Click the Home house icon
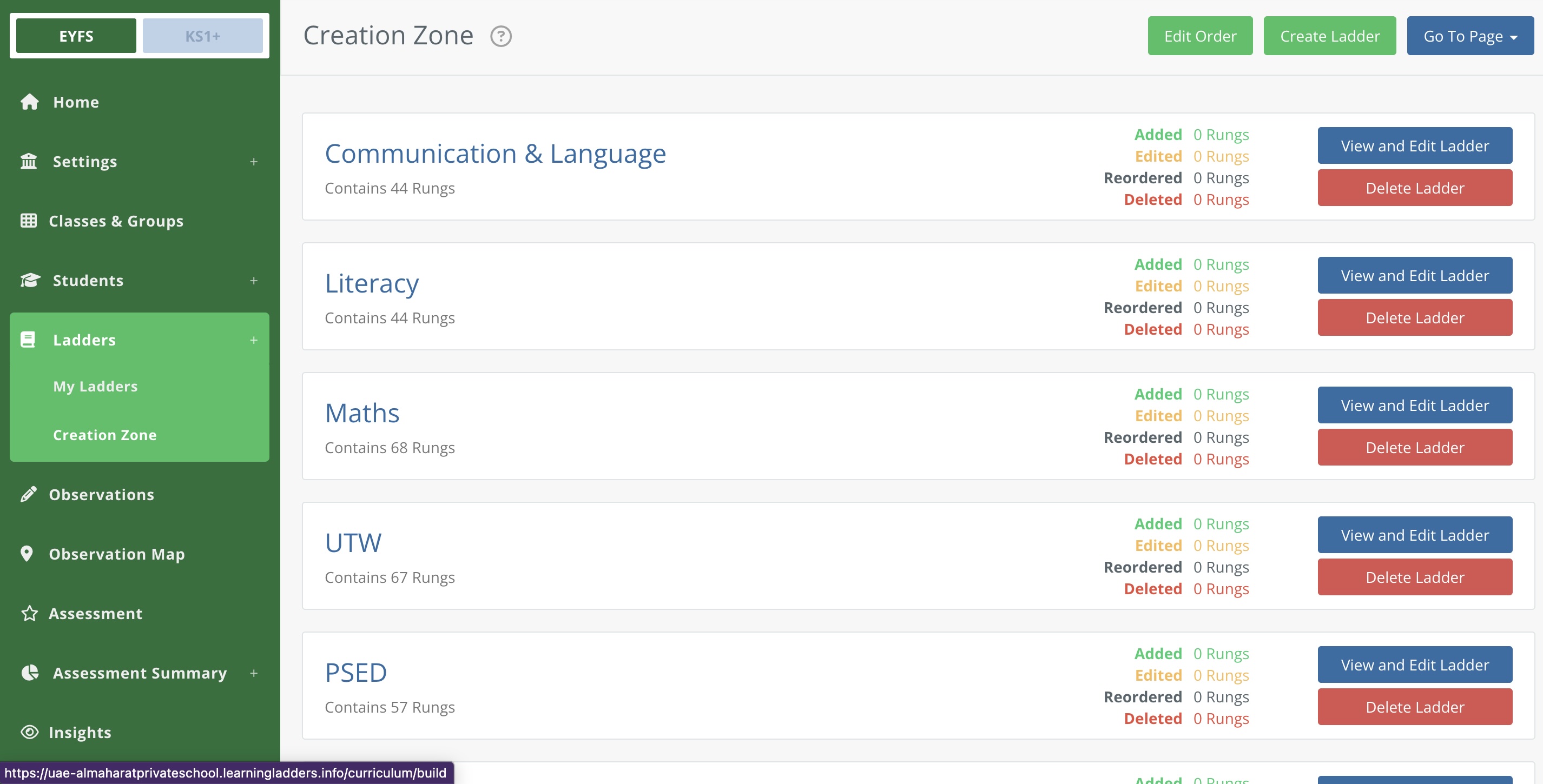The image size is (1543, 784). click(29, 102)
